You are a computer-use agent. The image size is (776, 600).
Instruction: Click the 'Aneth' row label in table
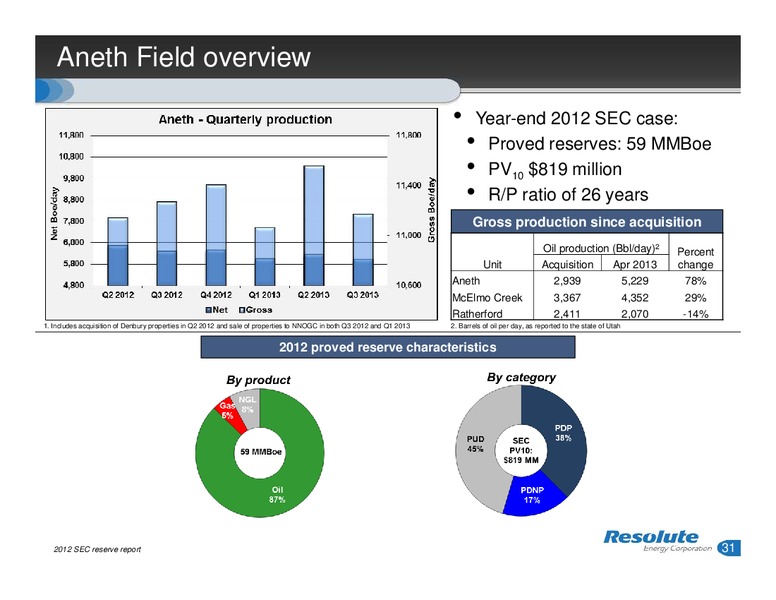[x=466, y=281]
